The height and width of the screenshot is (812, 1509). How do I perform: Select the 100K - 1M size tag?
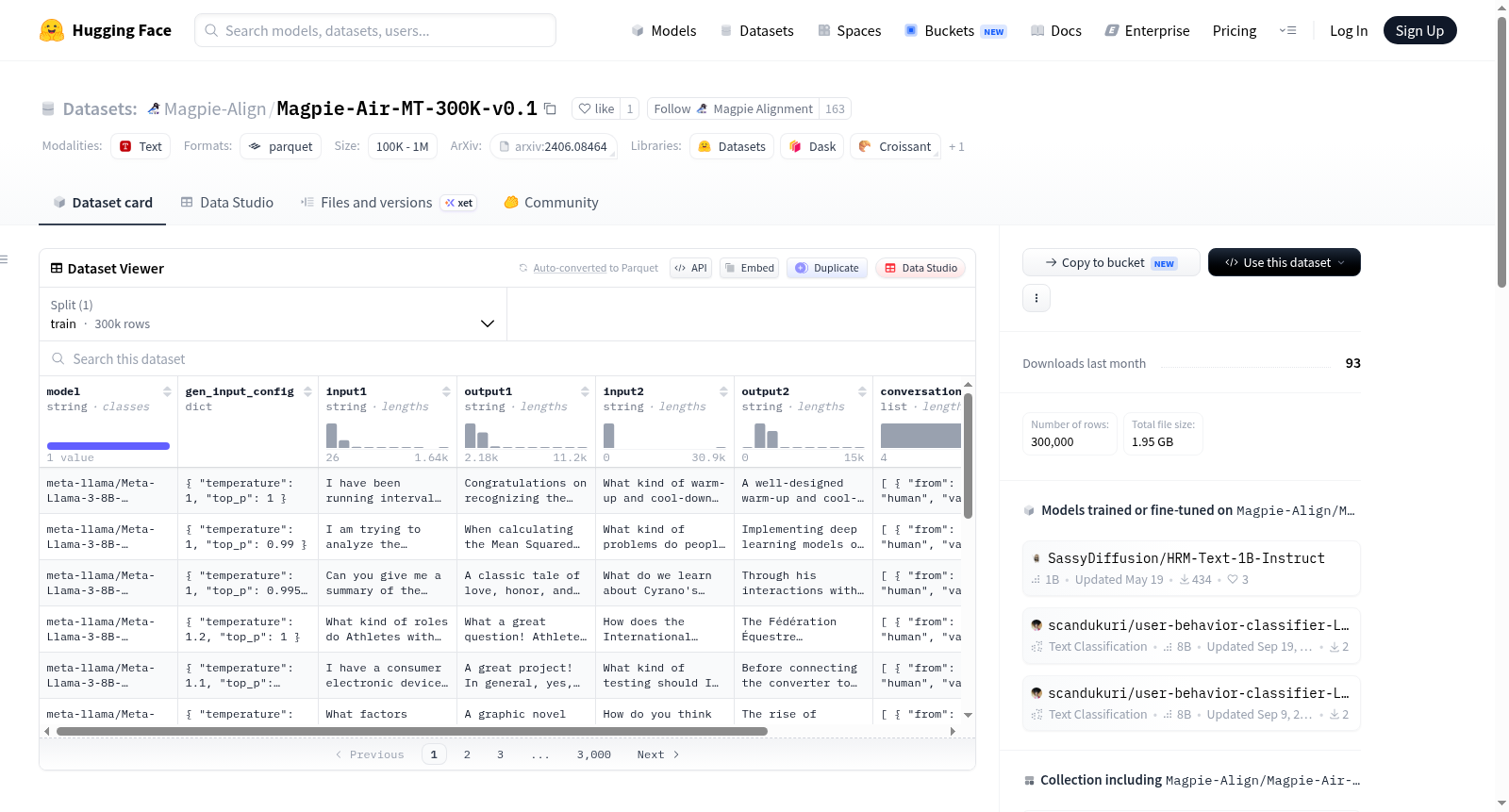pos(402,146)
